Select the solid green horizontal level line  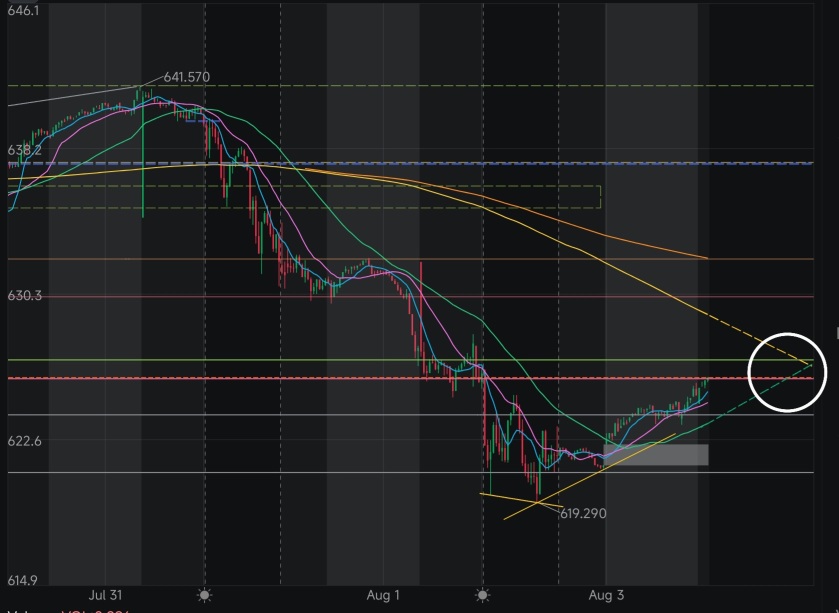point(410,360)
